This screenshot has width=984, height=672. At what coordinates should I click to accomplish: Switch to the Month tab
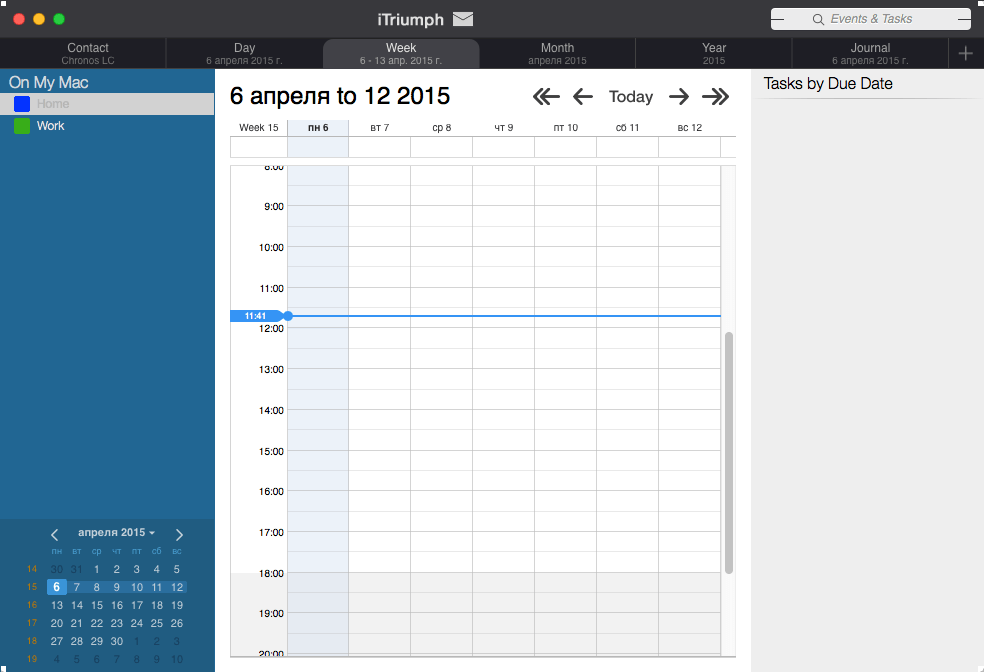point(557,53)
